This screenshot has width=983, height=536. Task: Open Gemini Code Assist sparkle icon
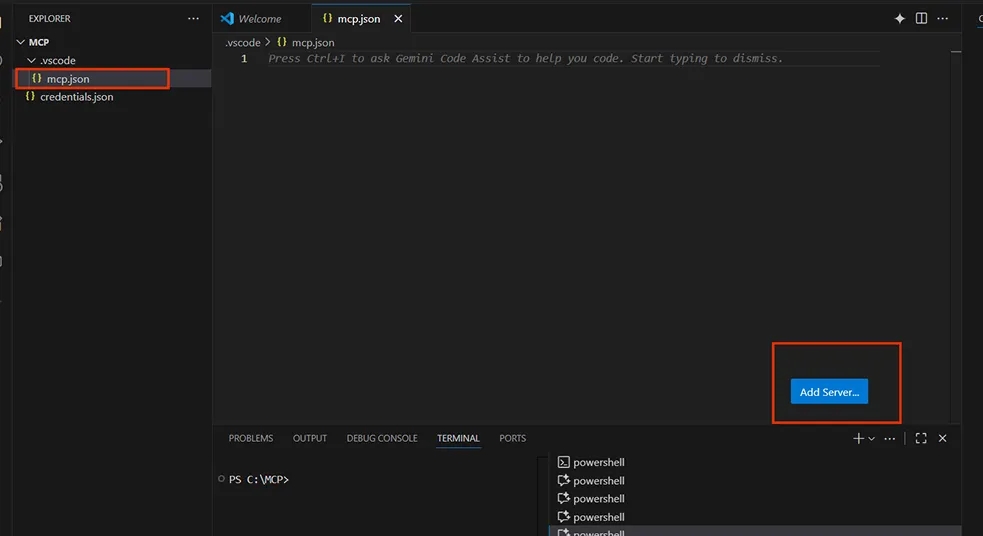[x=900, y=18]
